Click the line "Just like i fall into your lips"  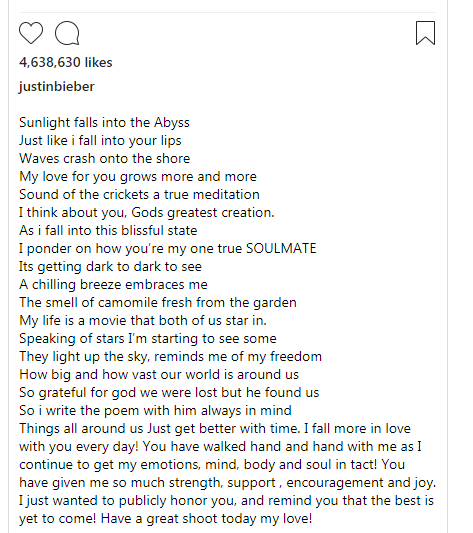(x=100, y=141)
